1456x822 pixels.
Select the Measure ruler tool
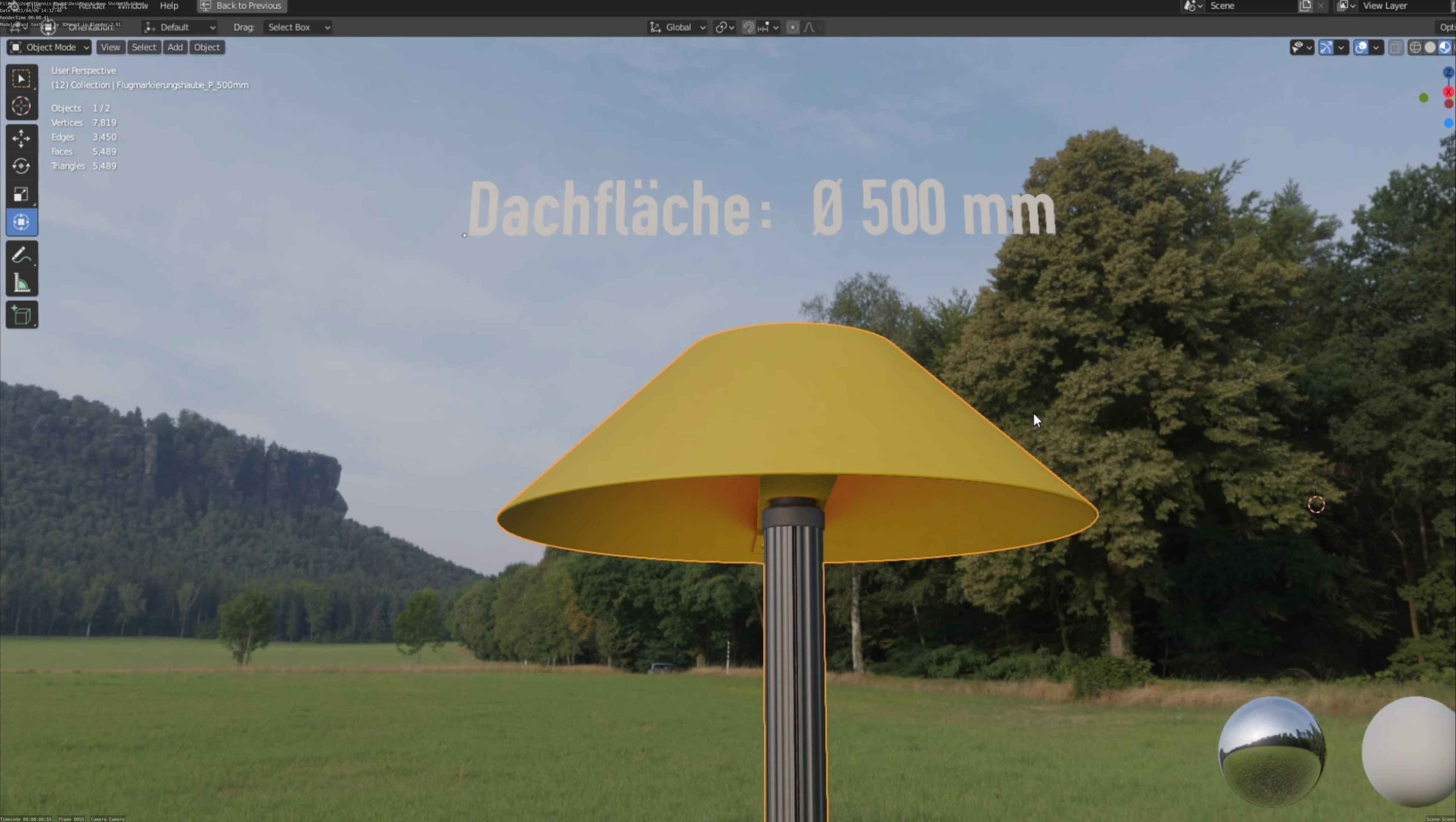(x=21, y=283)
